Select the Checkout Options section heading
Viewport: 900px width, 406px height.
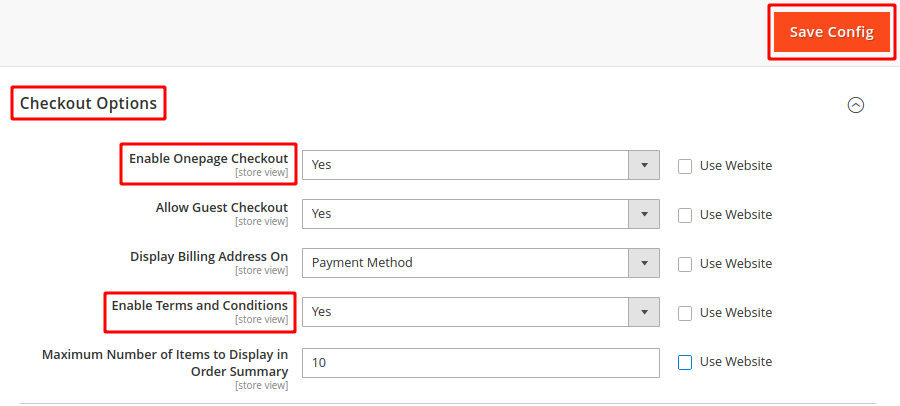click(x=88, y=103)
